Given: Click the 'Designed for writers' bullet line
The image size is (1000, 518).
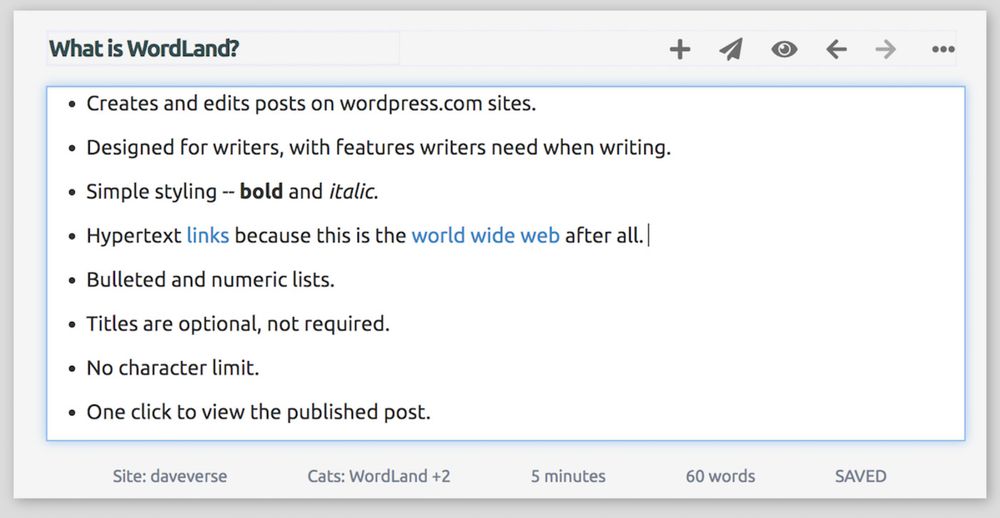Looking at the screenshot, I should (x=379, y=147).
